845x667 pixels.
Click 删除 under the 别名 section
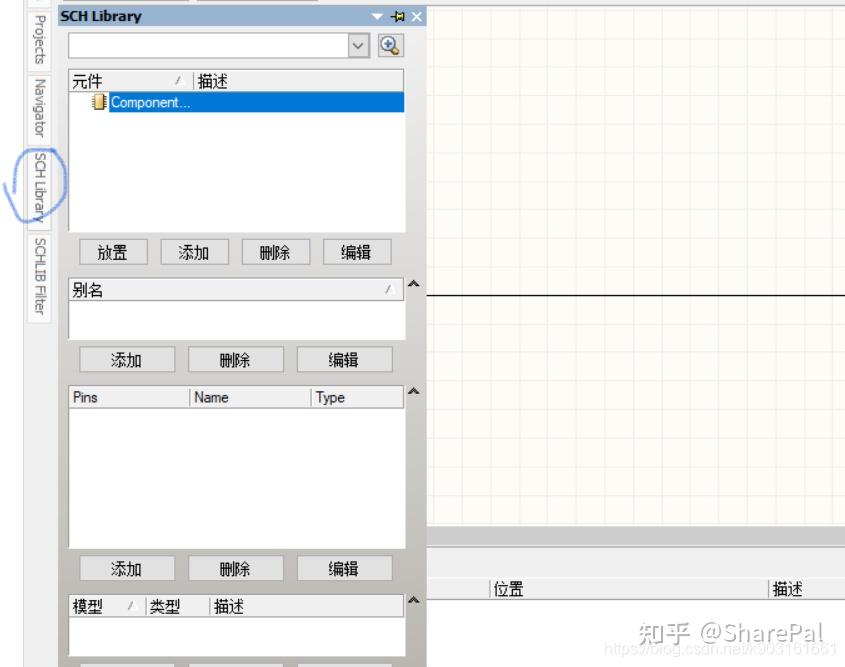[x=235, y=359]
